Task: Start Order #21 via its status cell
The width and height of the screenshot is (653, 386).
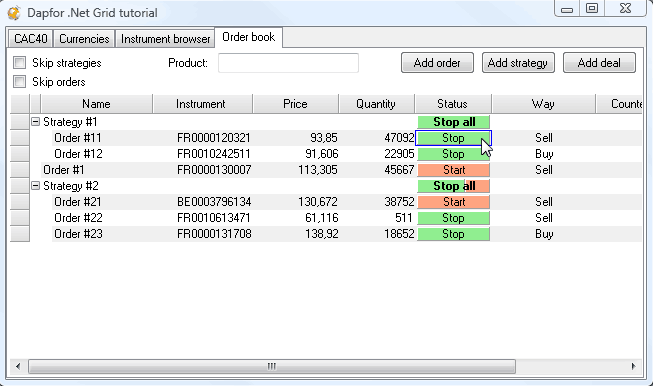Action: (x=454, y=202)
